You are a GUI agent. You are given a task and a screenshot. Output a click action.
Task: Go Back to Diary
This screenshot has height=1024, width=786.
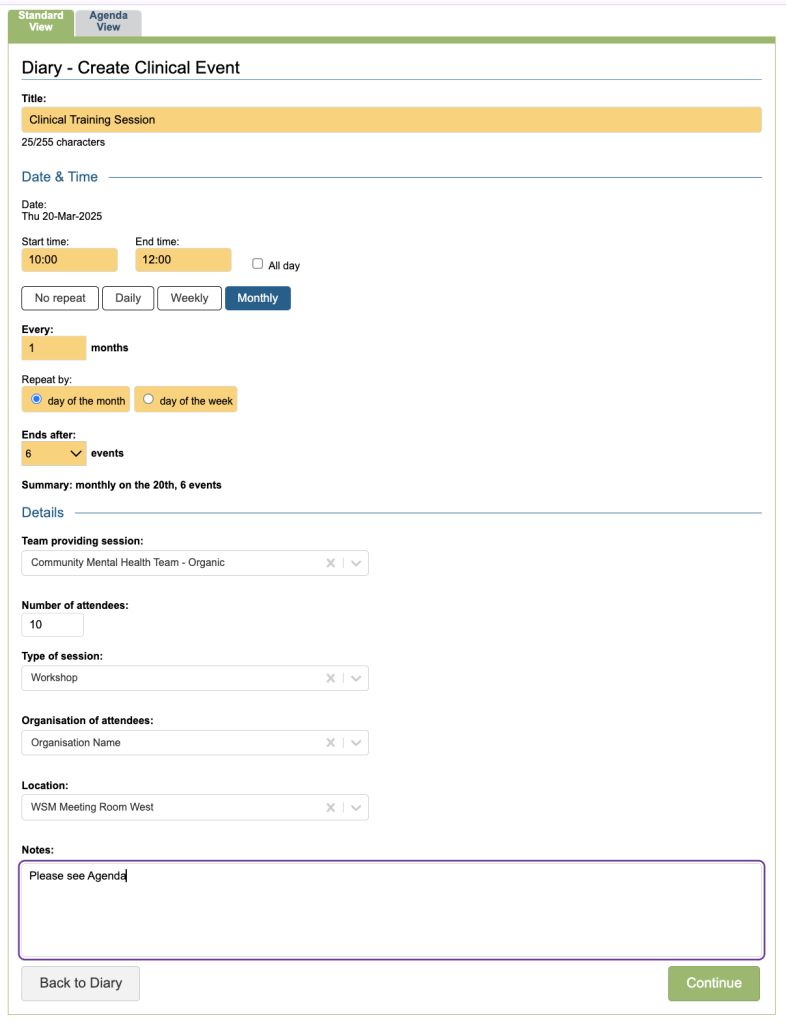pyautogui.click(x=80, y=983)
